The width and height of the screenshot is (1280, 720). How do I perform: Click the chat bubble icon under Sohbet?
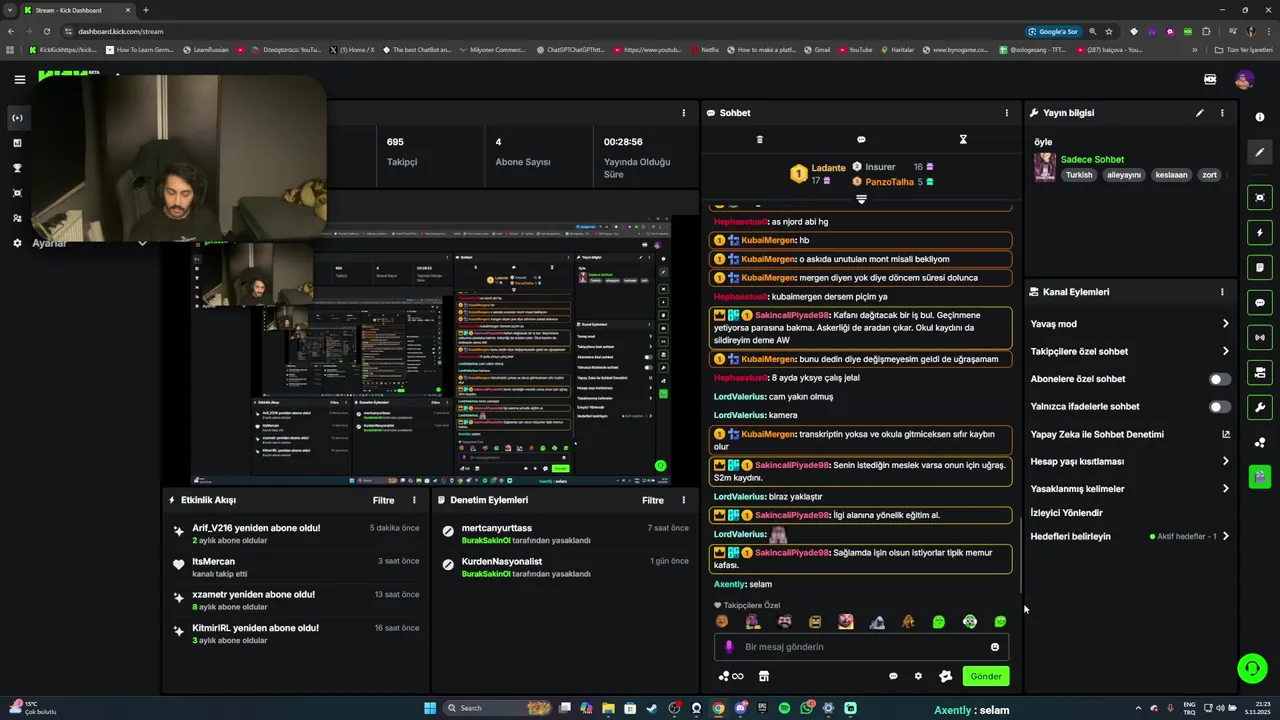click(861, 139)
